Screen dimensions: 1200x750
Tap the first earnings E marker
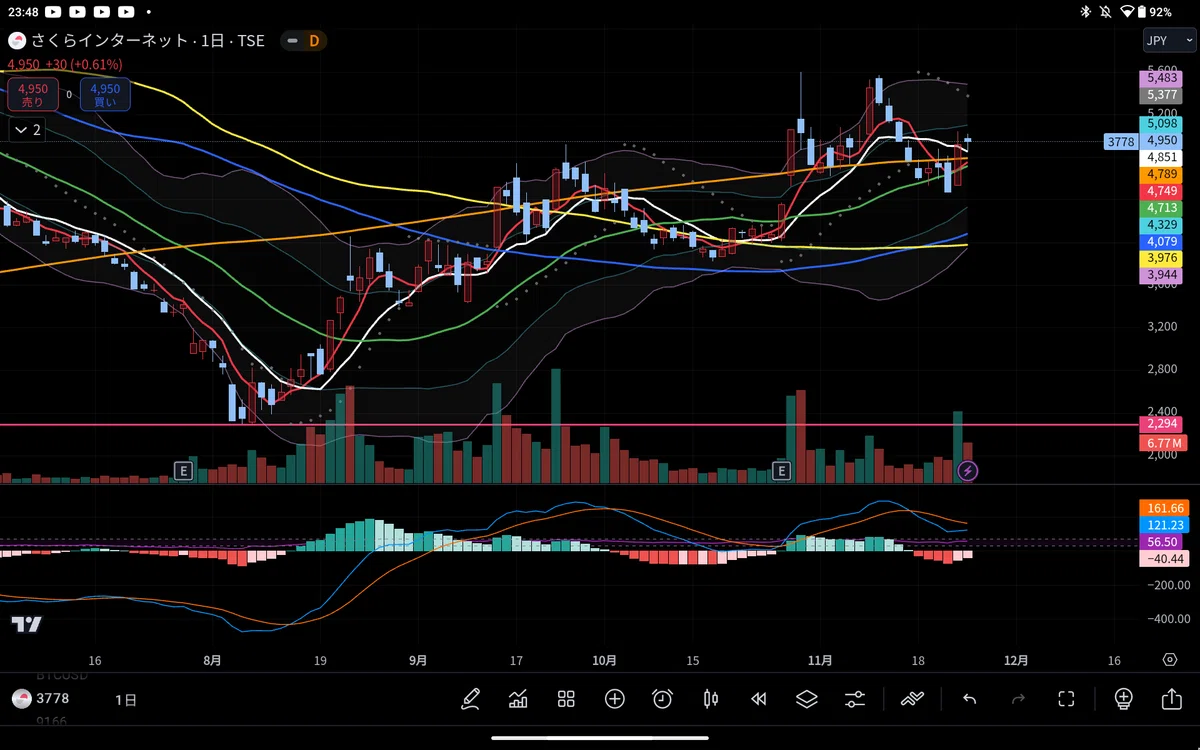pos(182,470)
